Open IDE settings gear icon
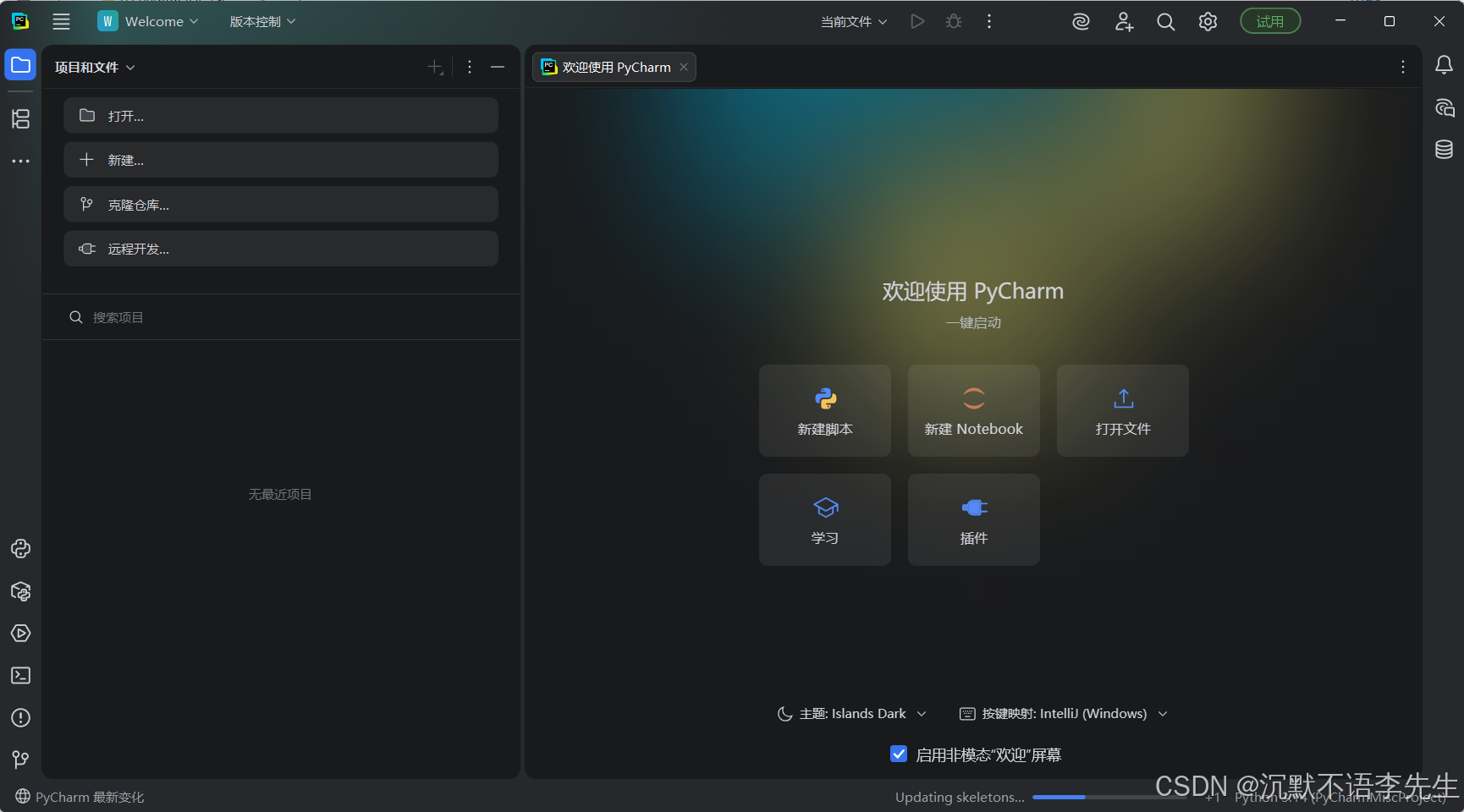Screen dimensions: 1464x812 coord(1208,22)
